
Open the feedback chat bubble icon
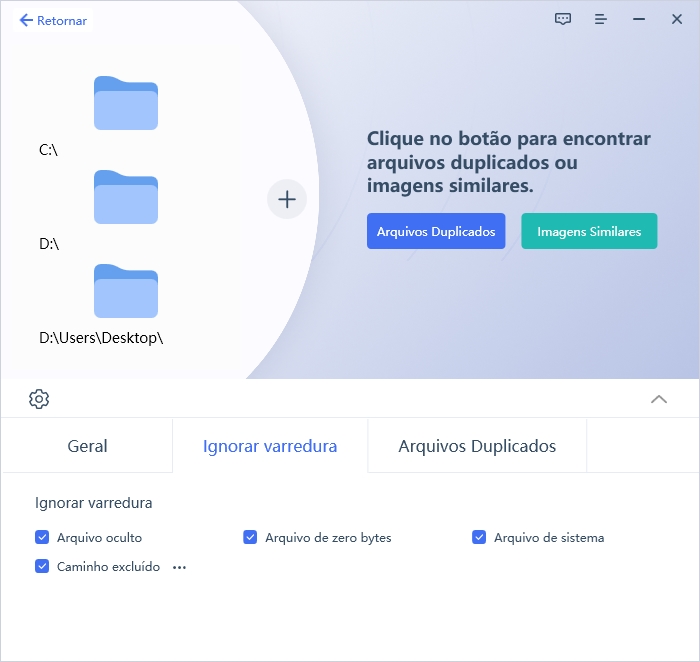click(x=562, y=19)
